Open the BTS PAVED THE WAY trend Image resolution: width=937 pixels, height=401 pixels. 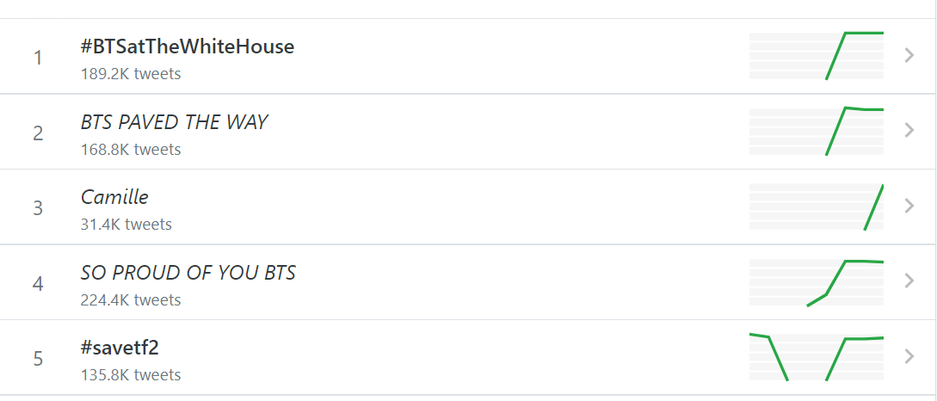(174, 122)
